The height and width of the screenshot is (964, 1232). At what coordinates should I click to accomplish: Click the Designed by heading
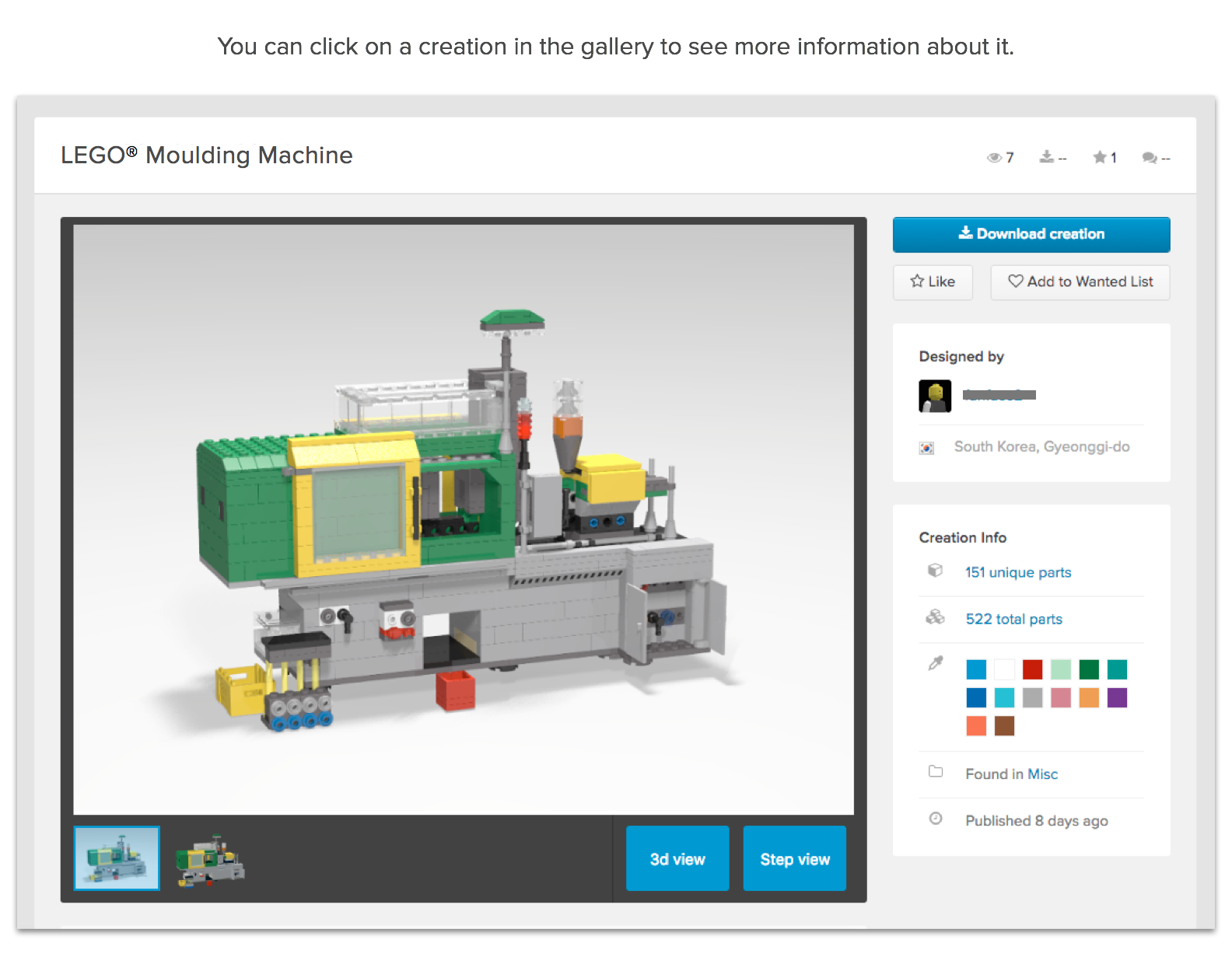[961, 357]
